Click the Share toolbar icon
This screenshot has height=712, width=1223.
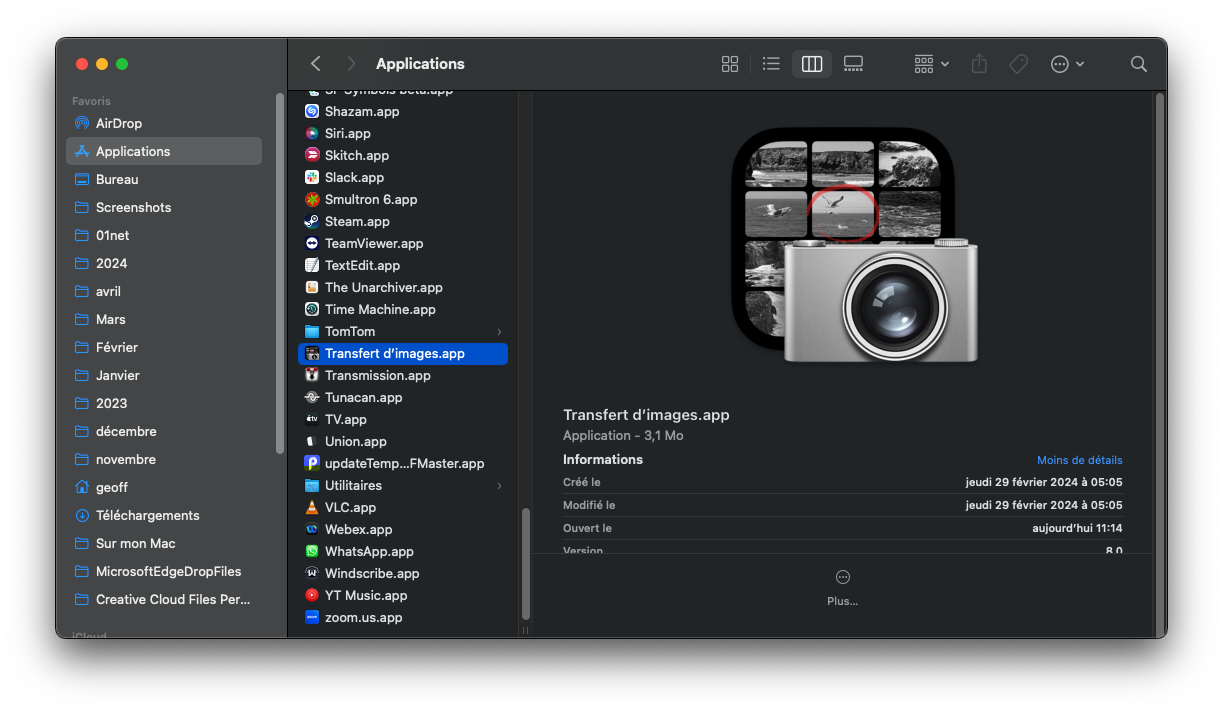point(979,64)
